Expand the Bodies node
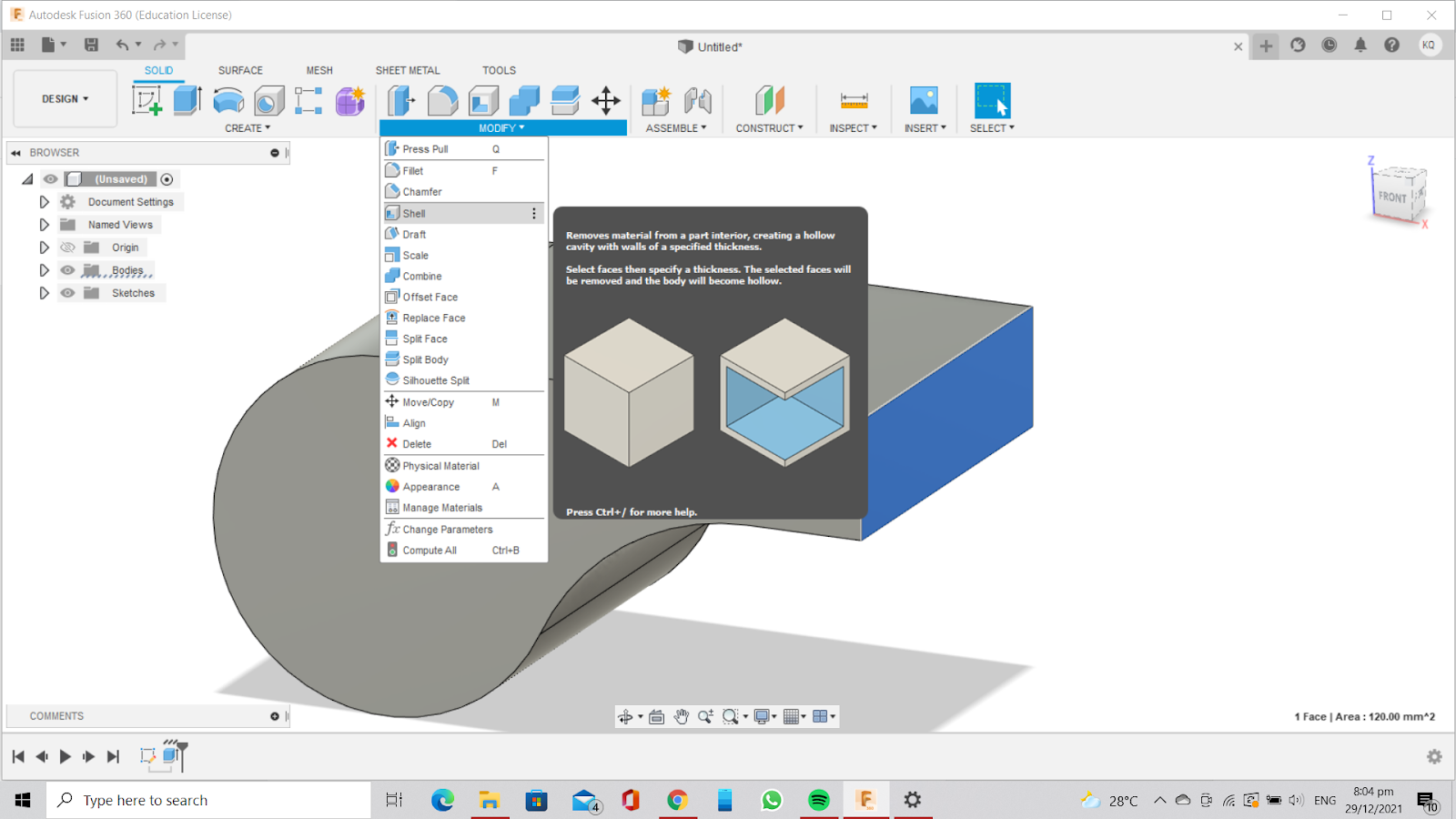This screenshot has width=1456, height=819. pyautogui.click(x=44, y=270)
